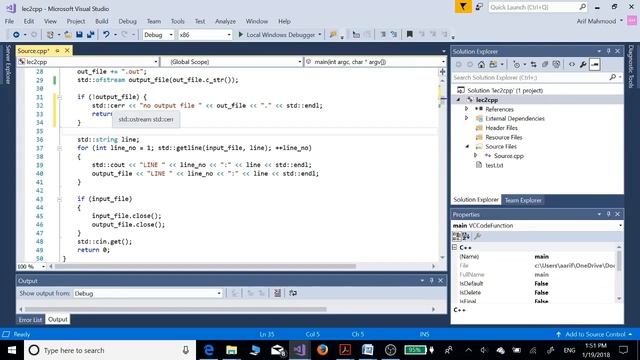Click the Output window horizontal scrollbar

point(176,309)
